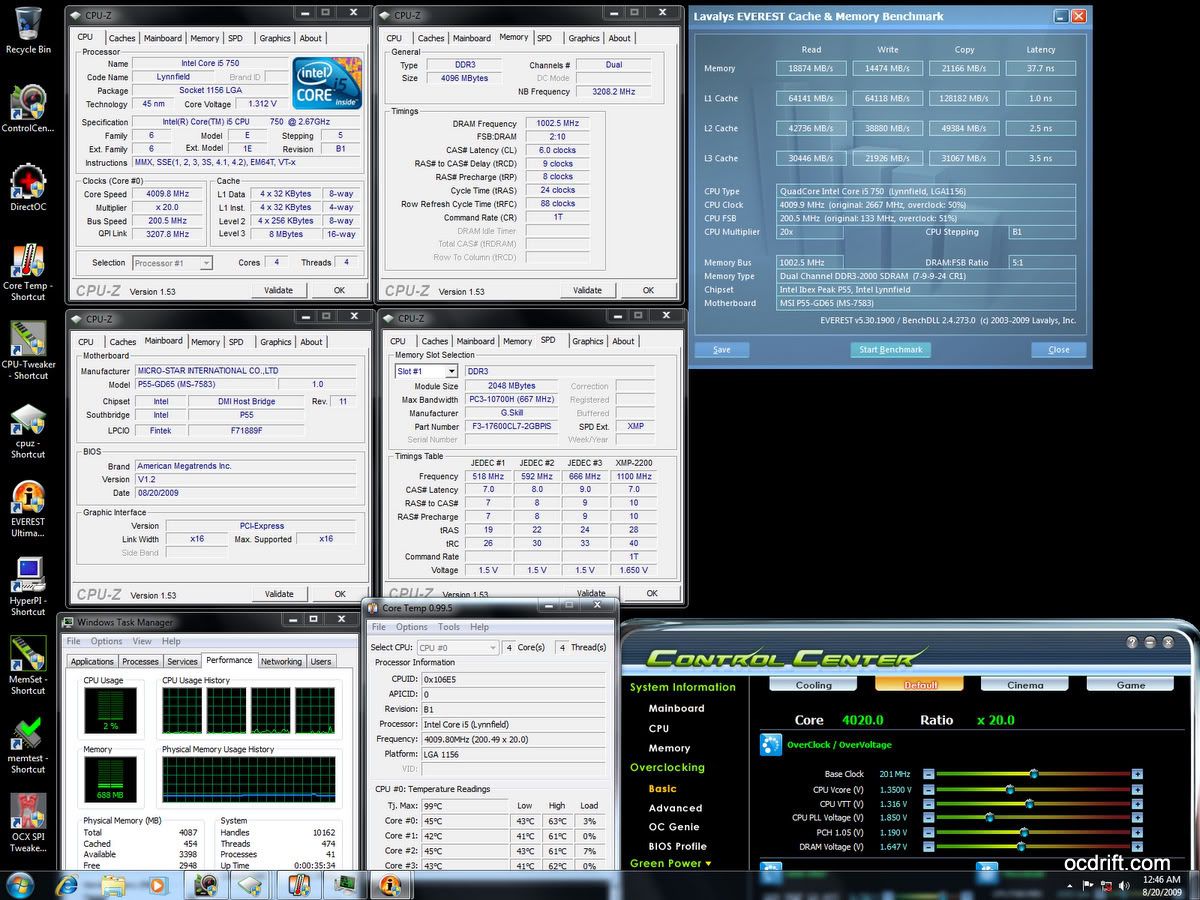Select OC Genie in the Control Center sidebar
The height and width of the screenshot is (900, 1200).
(x=674, y=827)
